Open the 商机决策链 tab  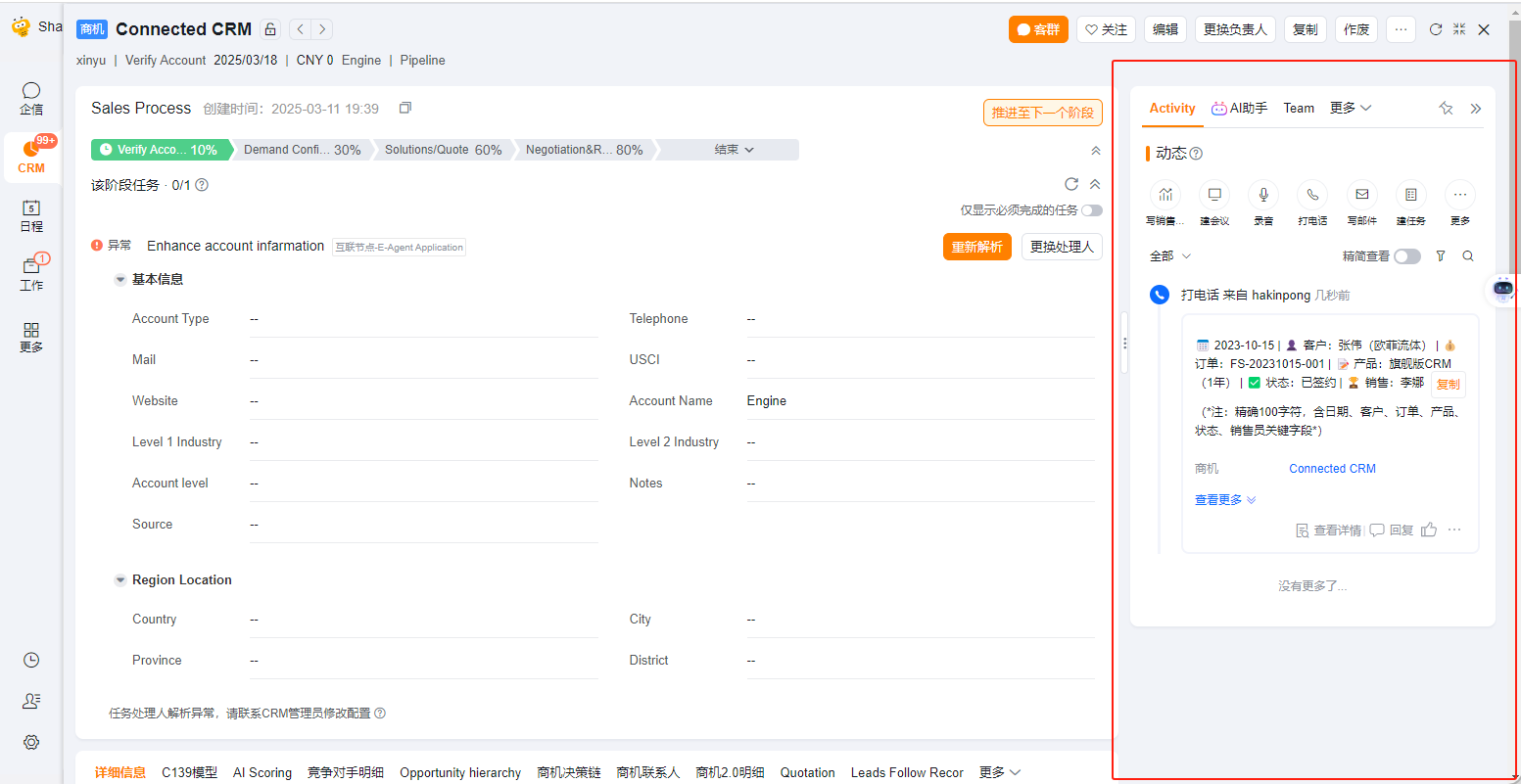tap(569, 772)
